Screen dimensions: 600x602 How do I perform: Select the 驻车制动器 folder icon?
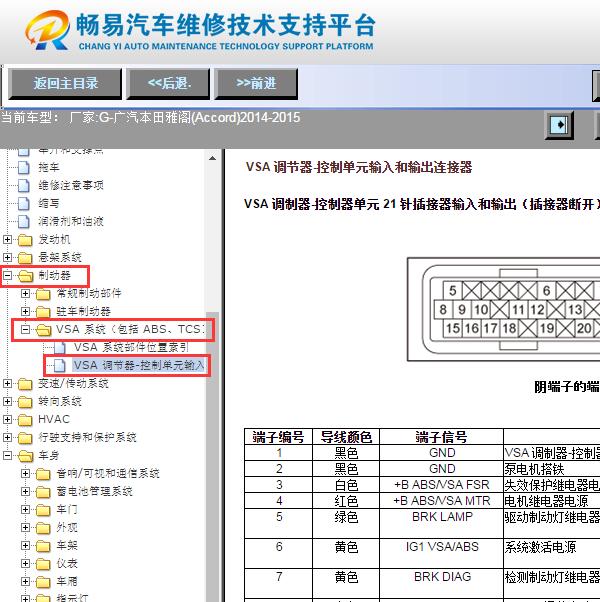click(x=43, y=312)
